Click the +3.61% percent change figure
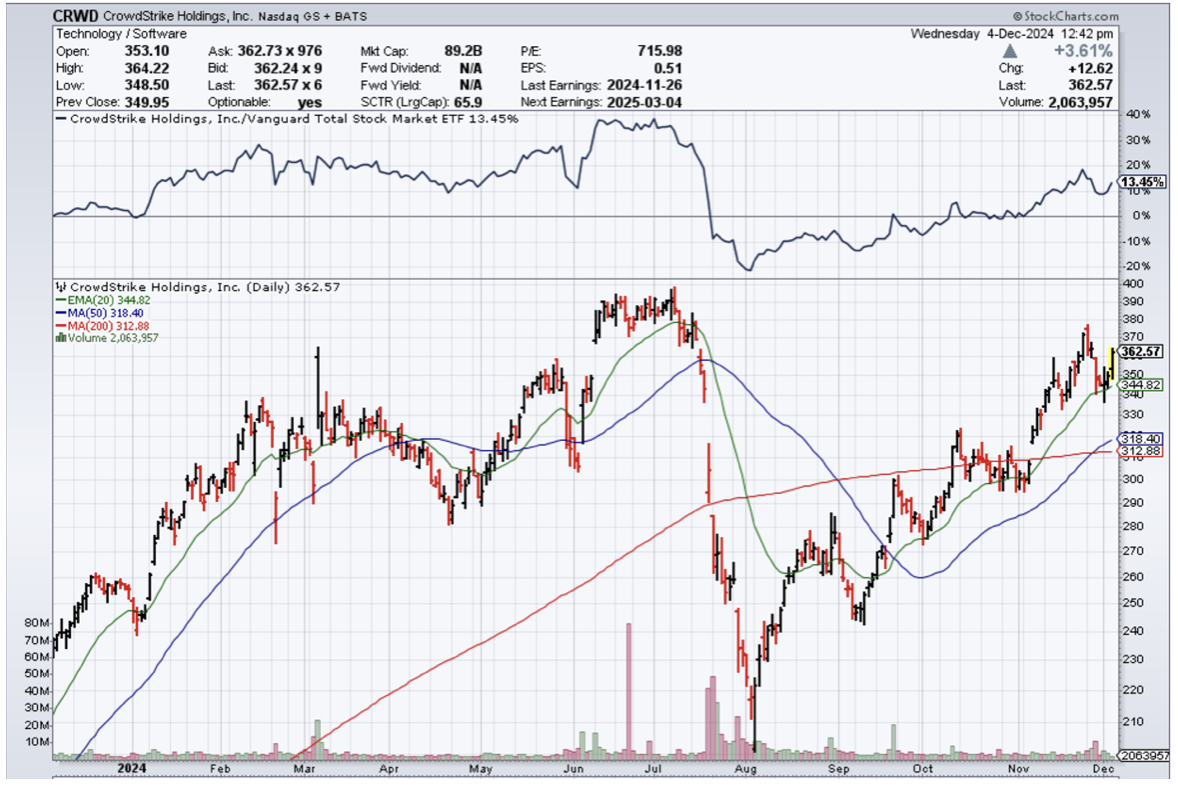The width and height of the screenshot is (1178, 786). click(1083, 51)
